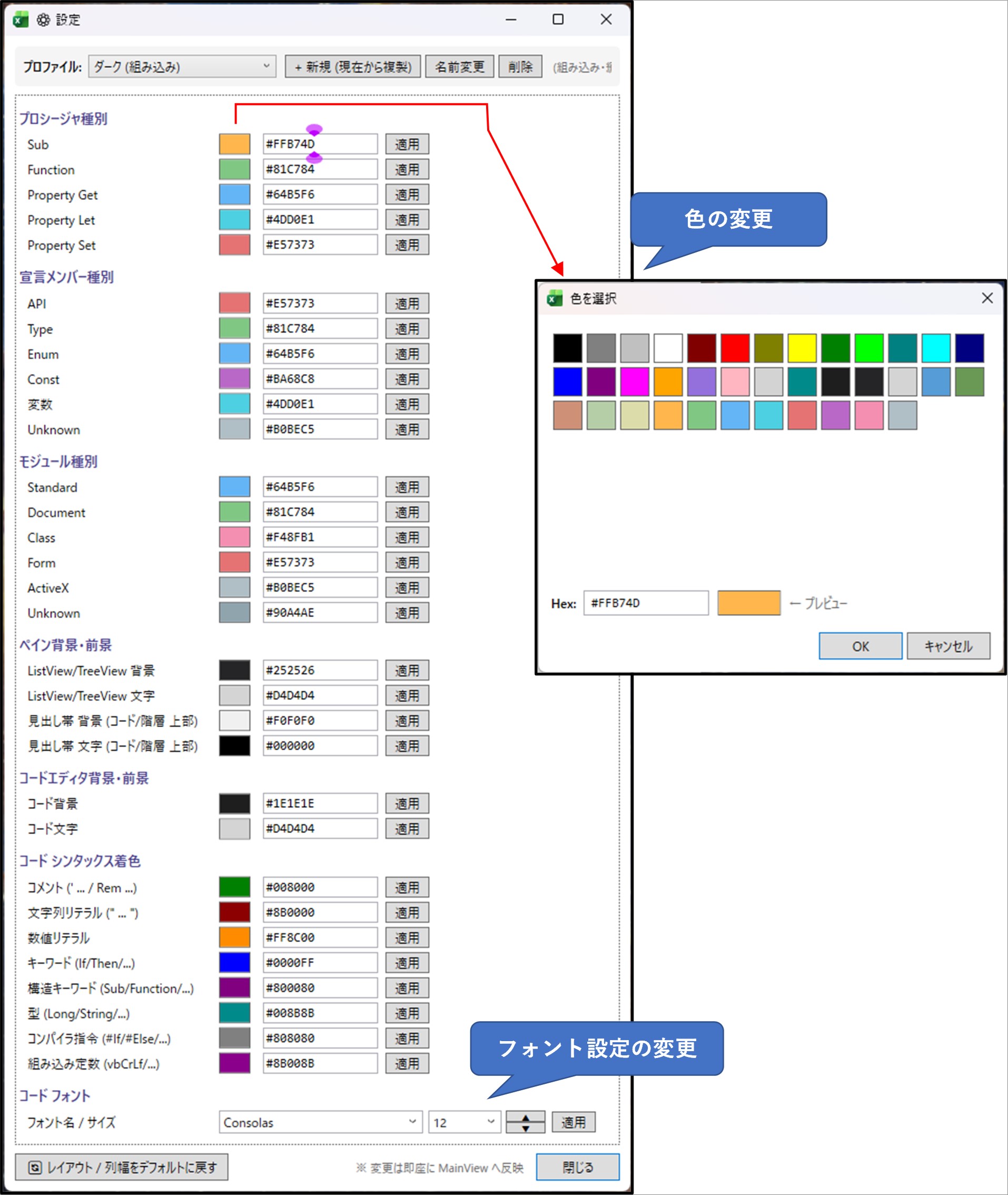The image size is (1008, 1195).
Task: Click the Property Get color swatch
Action: tap(234, 194)
